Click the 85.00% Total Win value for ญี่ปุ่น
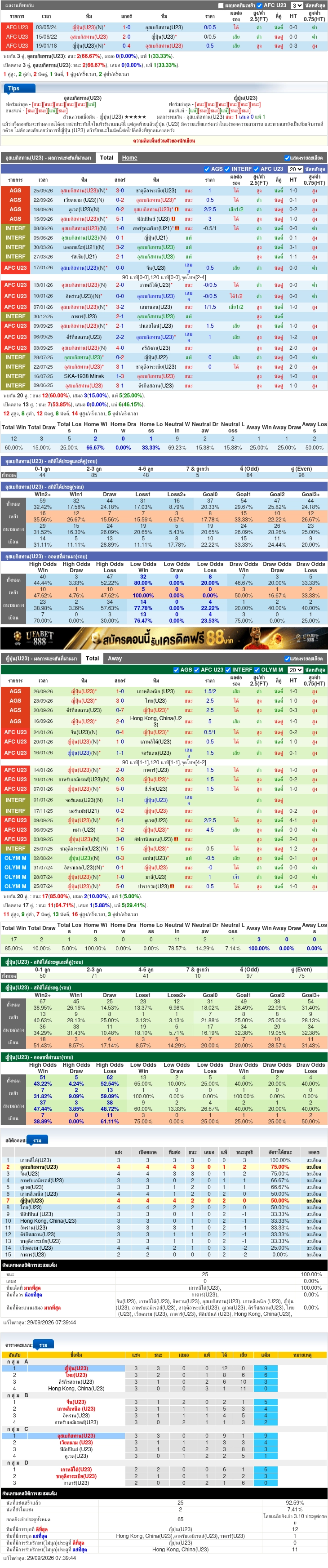 (x=13, y=948)
